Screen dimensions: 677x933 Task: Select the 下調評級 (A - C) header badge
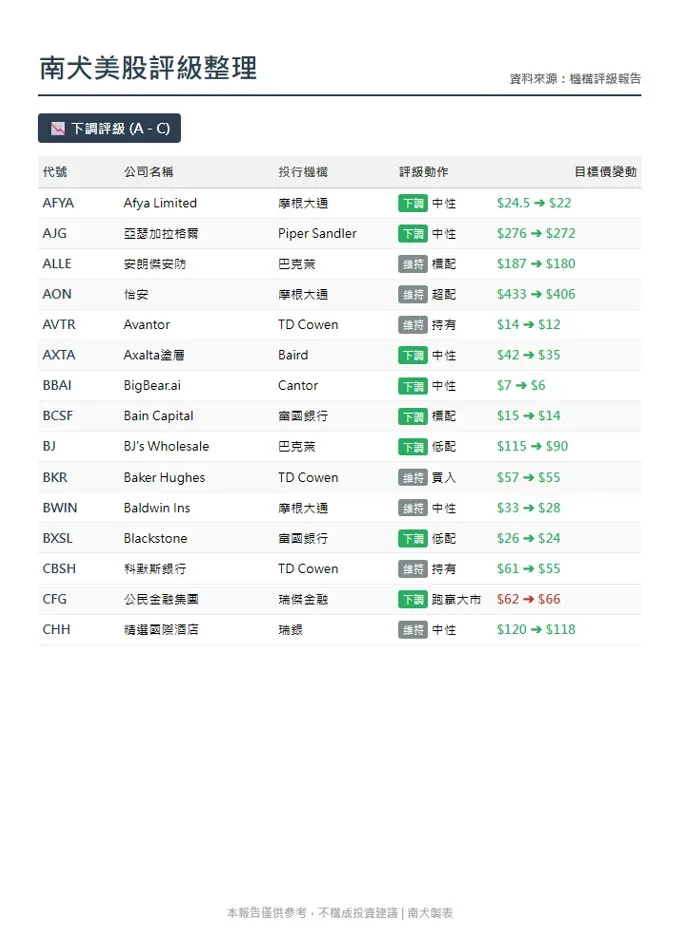pos(109,129)
